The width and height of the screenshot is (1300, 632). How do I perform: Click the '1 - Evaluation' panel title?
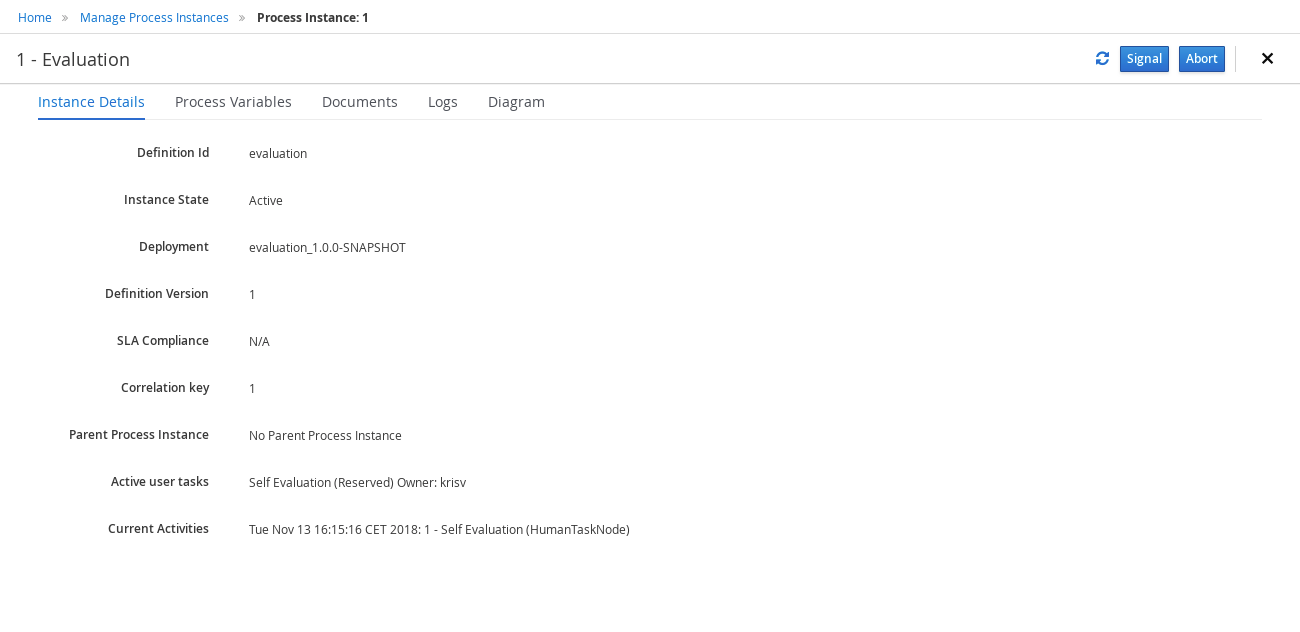tap(73, 60)
